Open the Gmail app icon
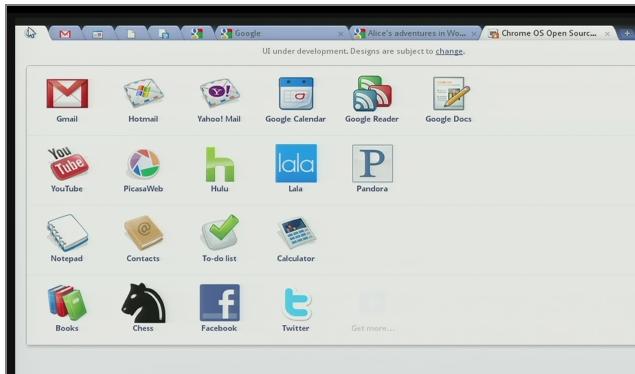The image size is (635, 374). click(67, 94)
